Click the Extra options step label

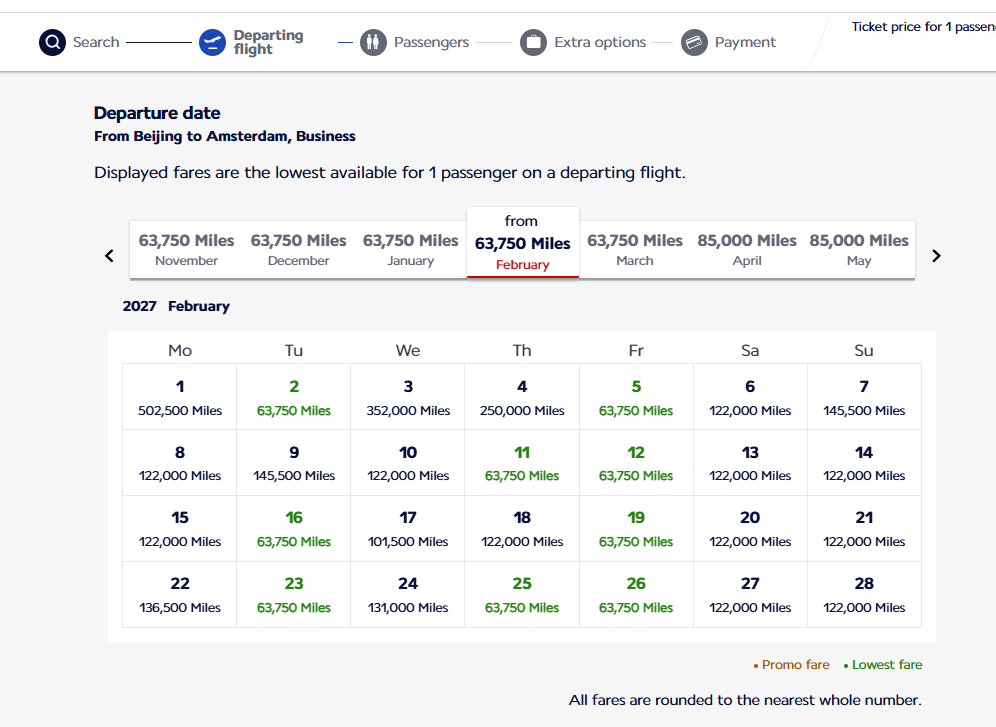[600, 43]
